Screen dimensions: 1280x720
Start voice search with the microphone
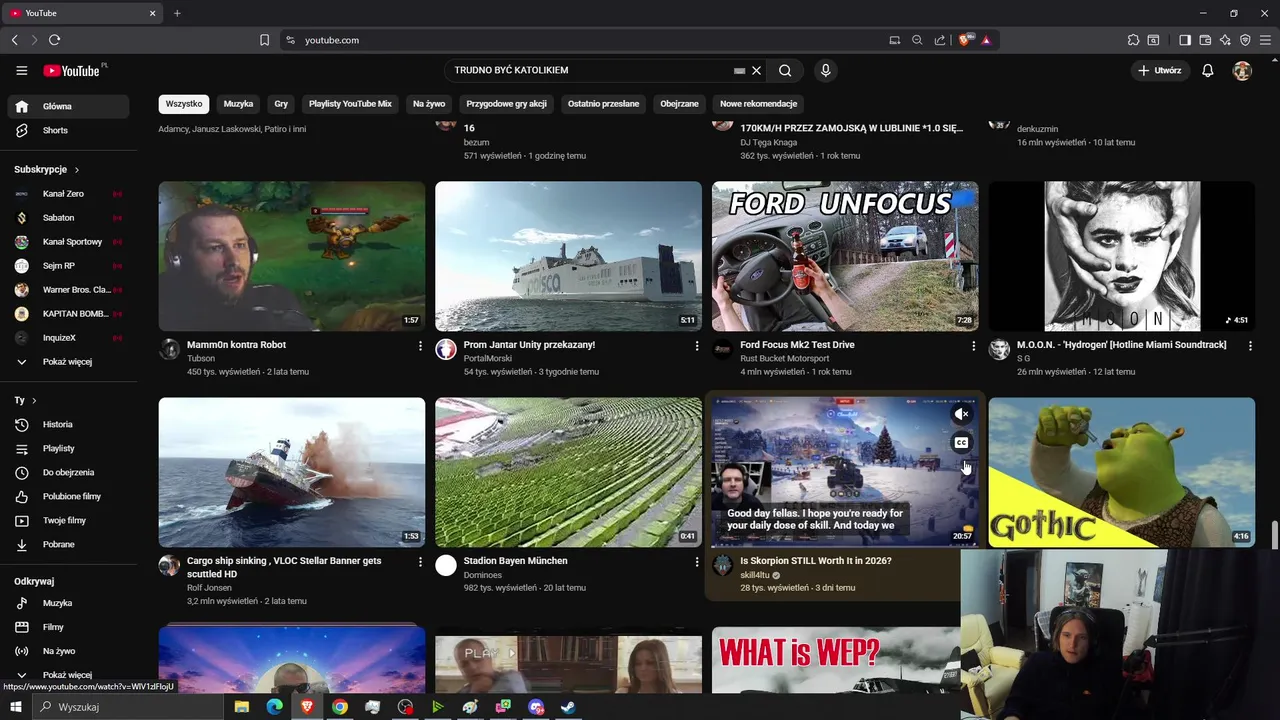[825, 71]
